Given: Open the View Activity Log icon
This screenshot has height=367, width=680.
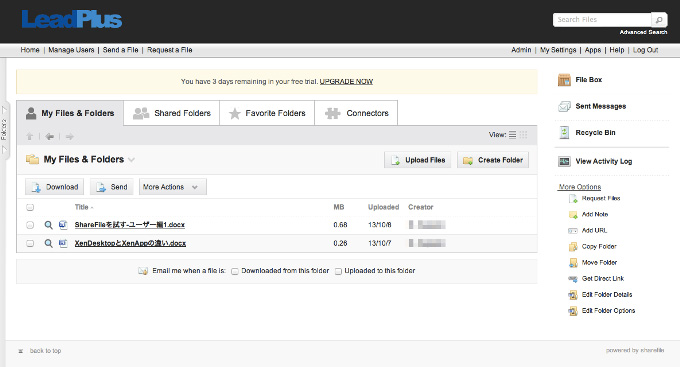Looking at the screenshot, I should 564,161.
